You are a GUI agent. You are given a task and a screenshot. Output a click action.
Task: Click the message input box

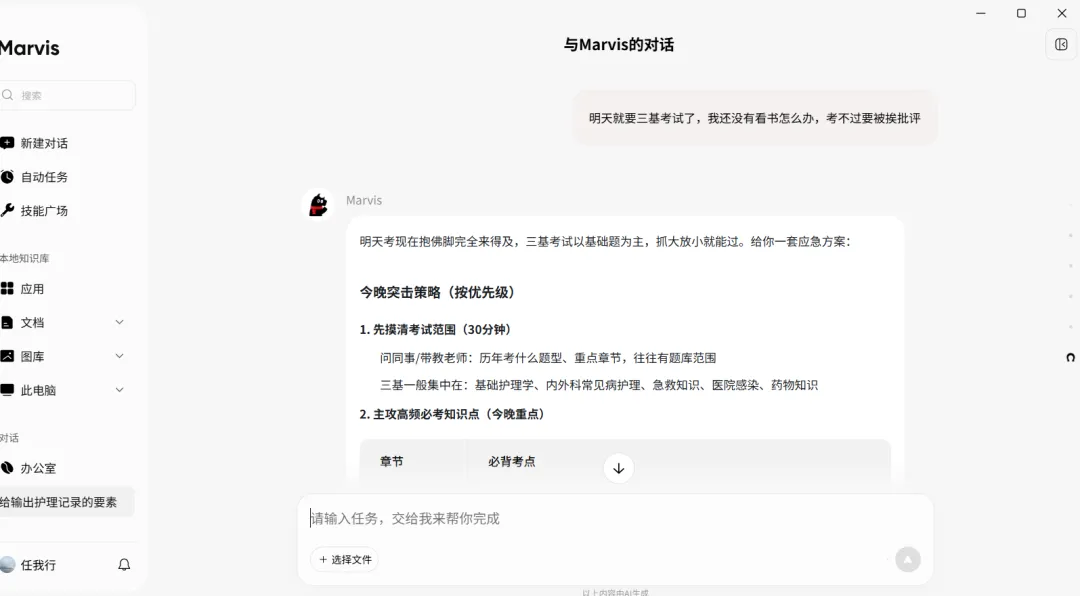click(x=615, y=519)
